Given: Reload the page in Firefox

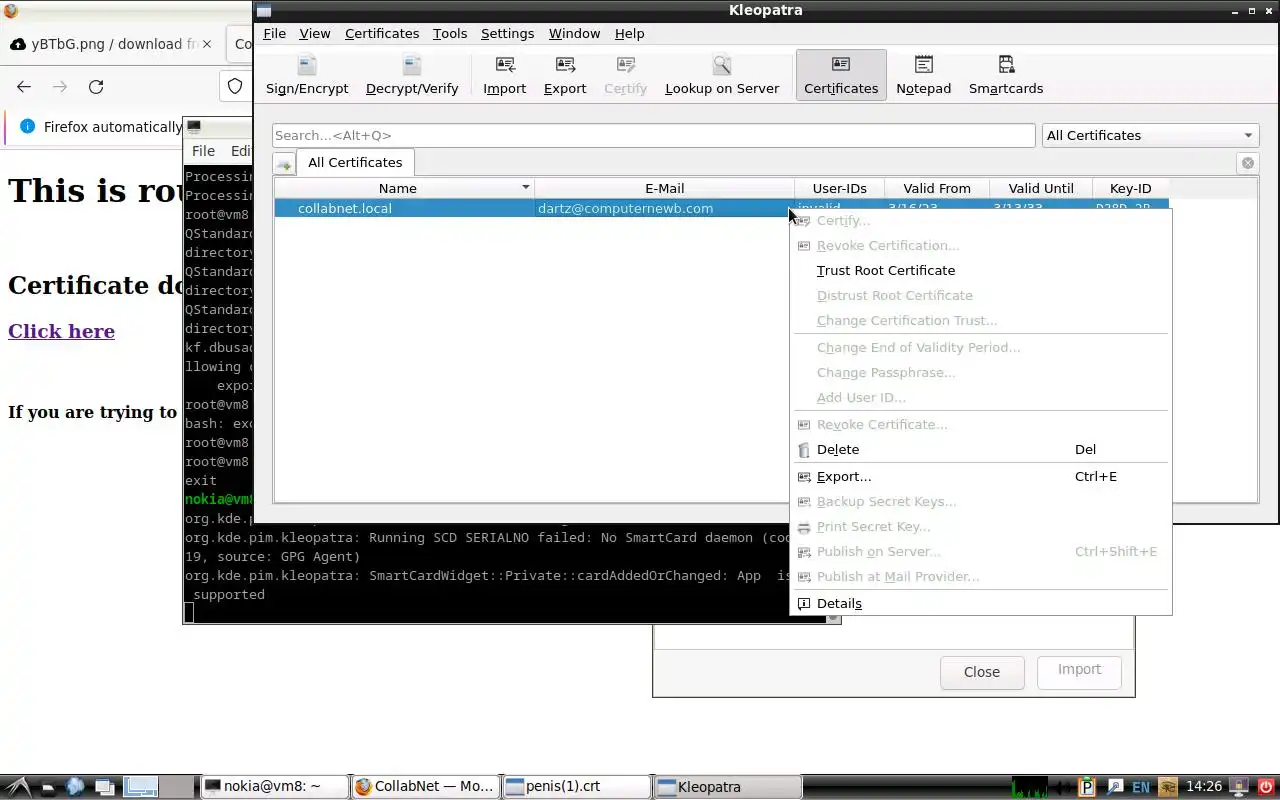Looking at the screenshot, I should [x=96, y=87].
